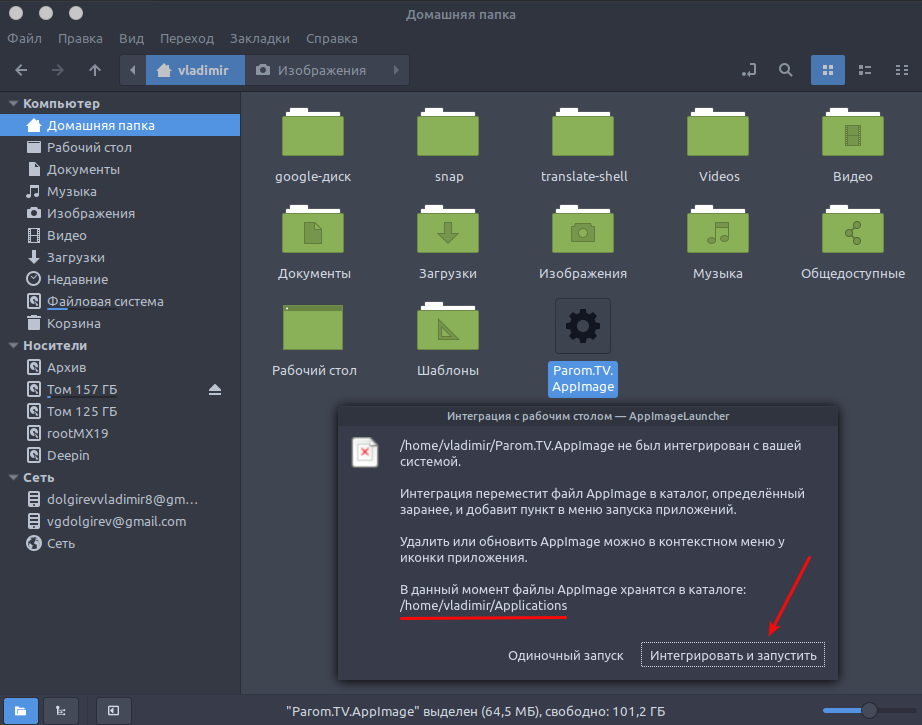Viewport: 922px width, 725px height.
Task: Toggle the path bar text entry icon
Action: 748,70
